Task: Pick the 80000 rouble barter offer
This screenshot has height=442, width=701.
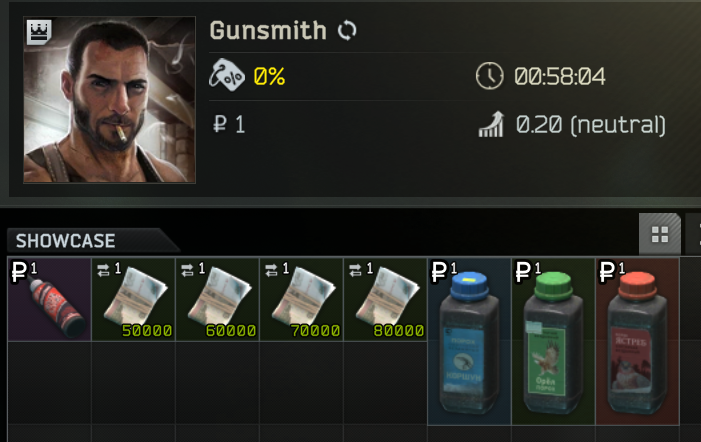Action: 385,299
